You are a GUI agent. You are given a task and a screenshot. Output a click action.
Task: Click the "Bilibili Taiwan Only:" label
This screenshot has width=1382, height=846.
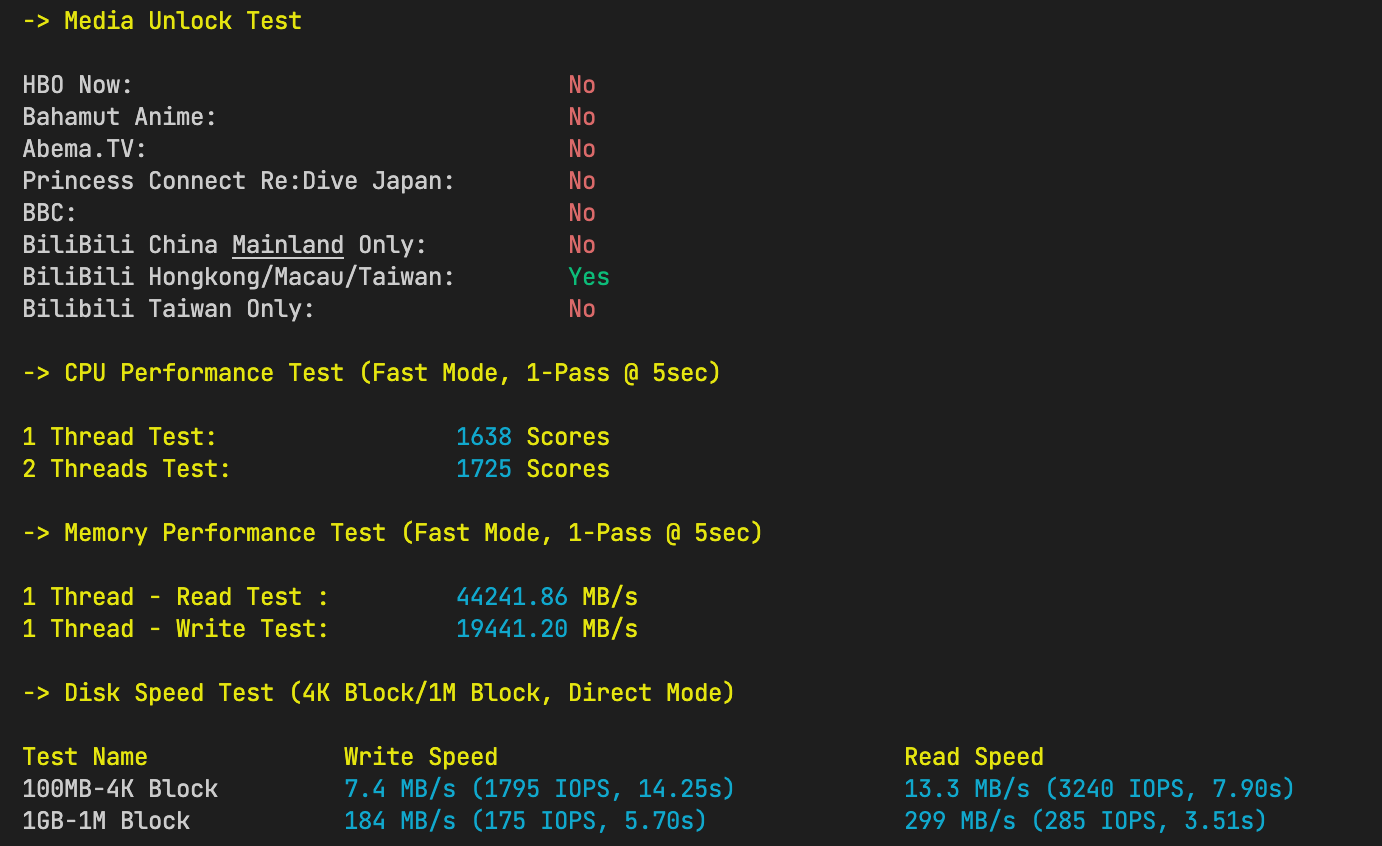168,309
